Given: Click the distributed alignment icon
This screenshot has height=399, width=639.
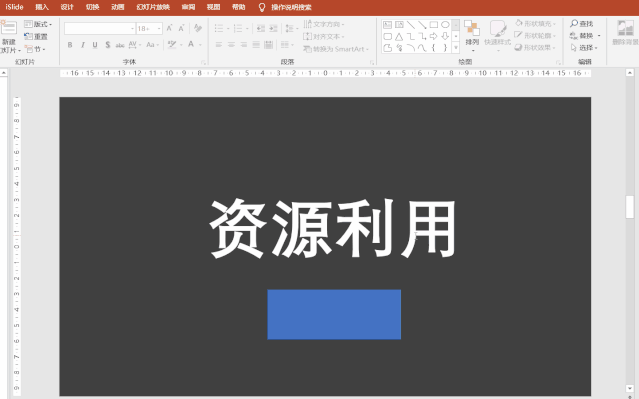Looking at the screenshot, I should pyautogui.click(x=269, y=44).
